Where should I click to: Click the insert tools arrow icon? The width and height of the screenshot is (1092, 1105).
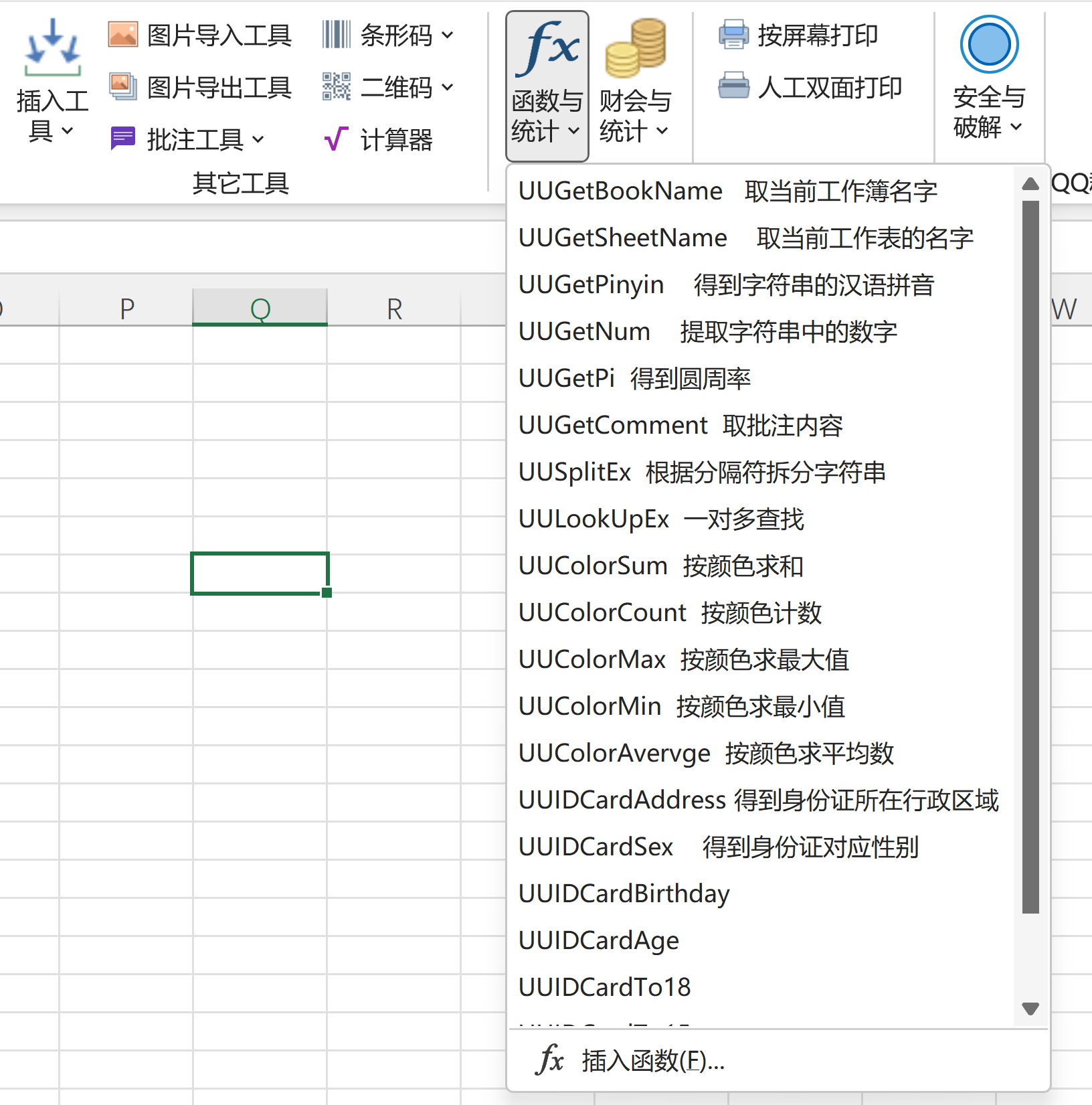52,48
